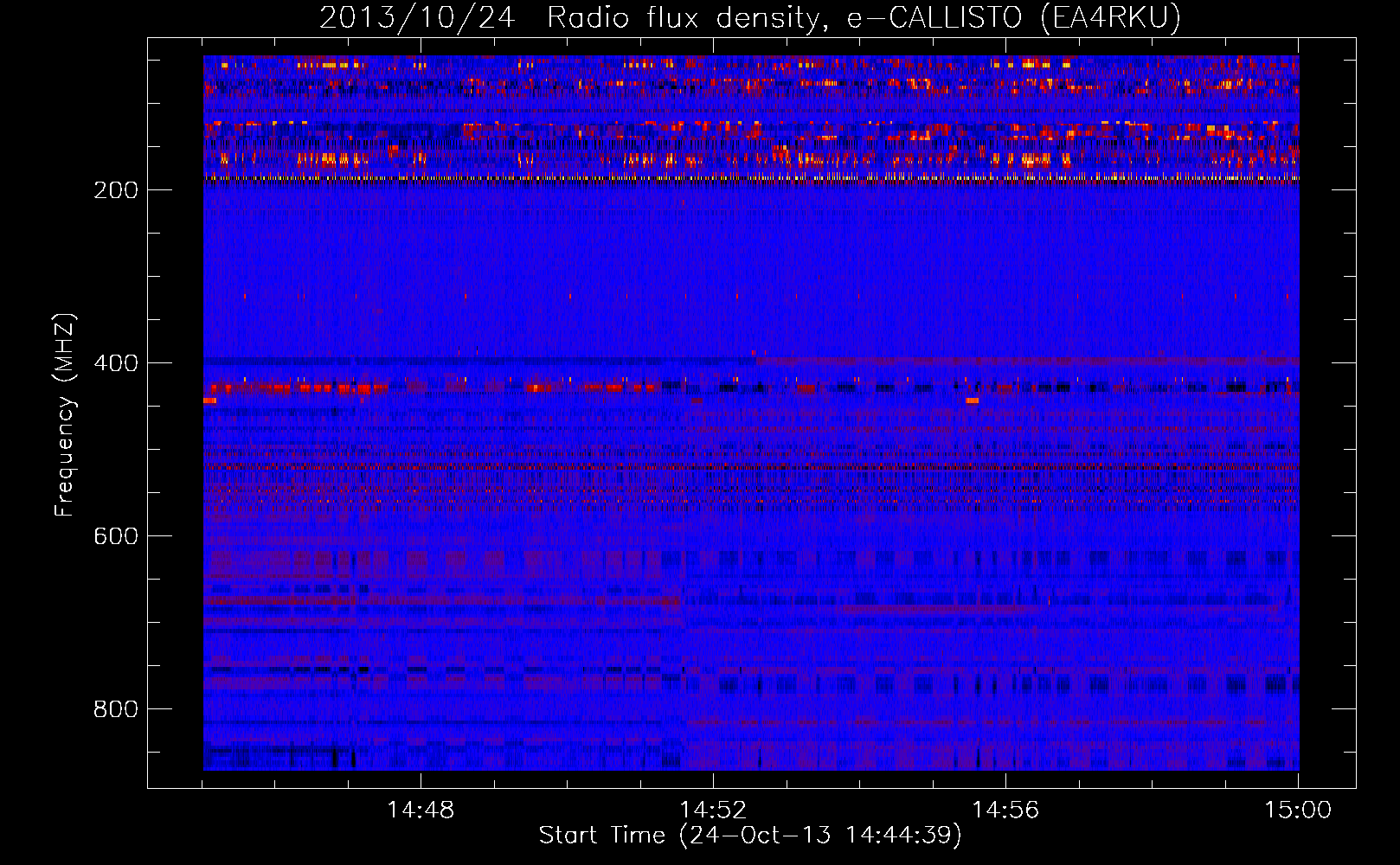The width and height of the screenshot is (1400, 865).
Task: Select the 800 frequency tick label
Action: [x=116, y=709]
